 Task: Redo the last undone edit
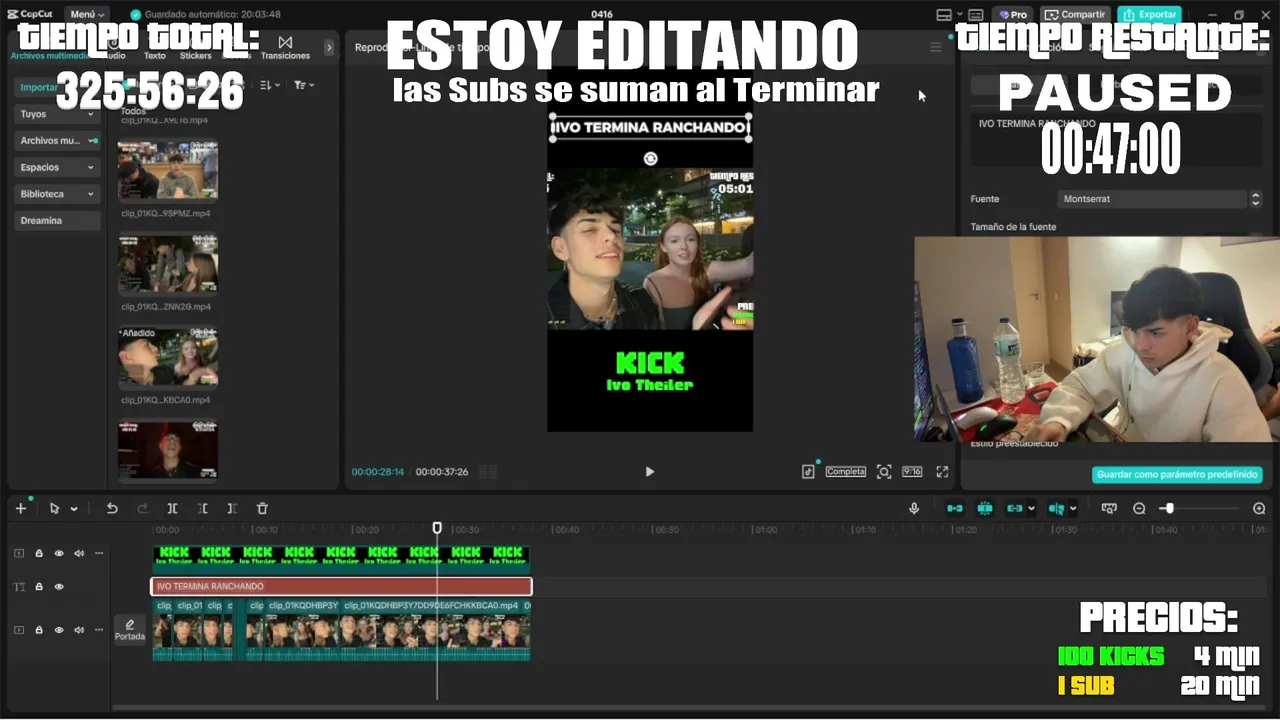click(x=142, y=508)
